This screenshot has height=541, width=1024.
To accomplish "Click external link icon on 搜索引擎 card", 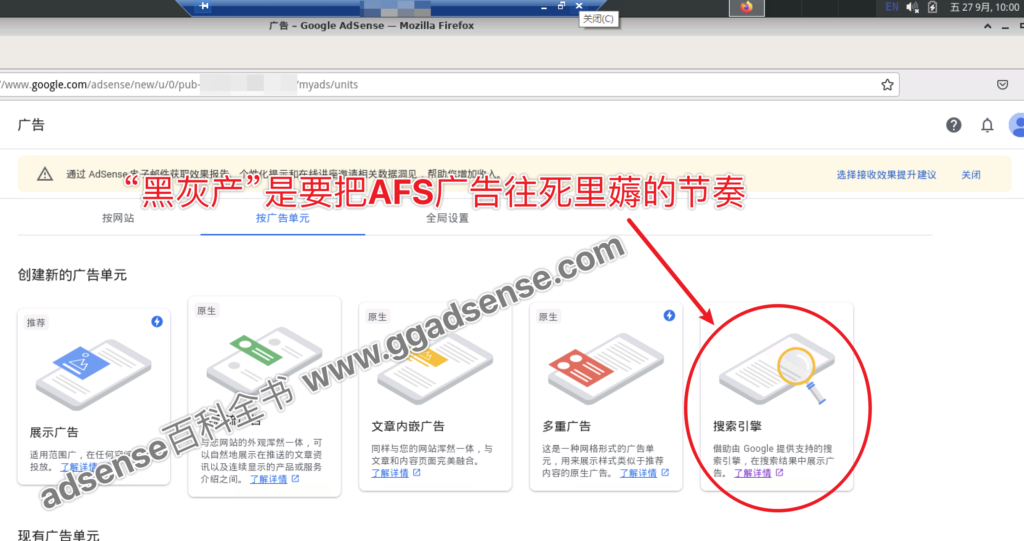I will pos(779,472).
